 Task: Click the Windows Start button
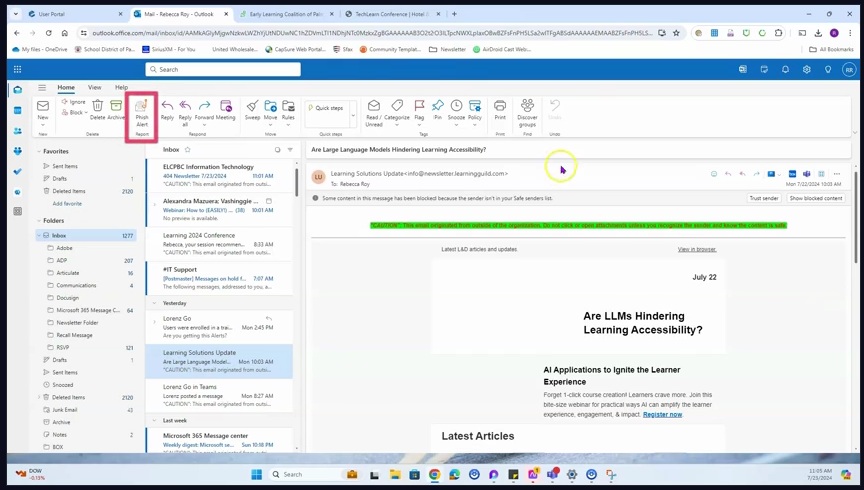tap(256, 475)
